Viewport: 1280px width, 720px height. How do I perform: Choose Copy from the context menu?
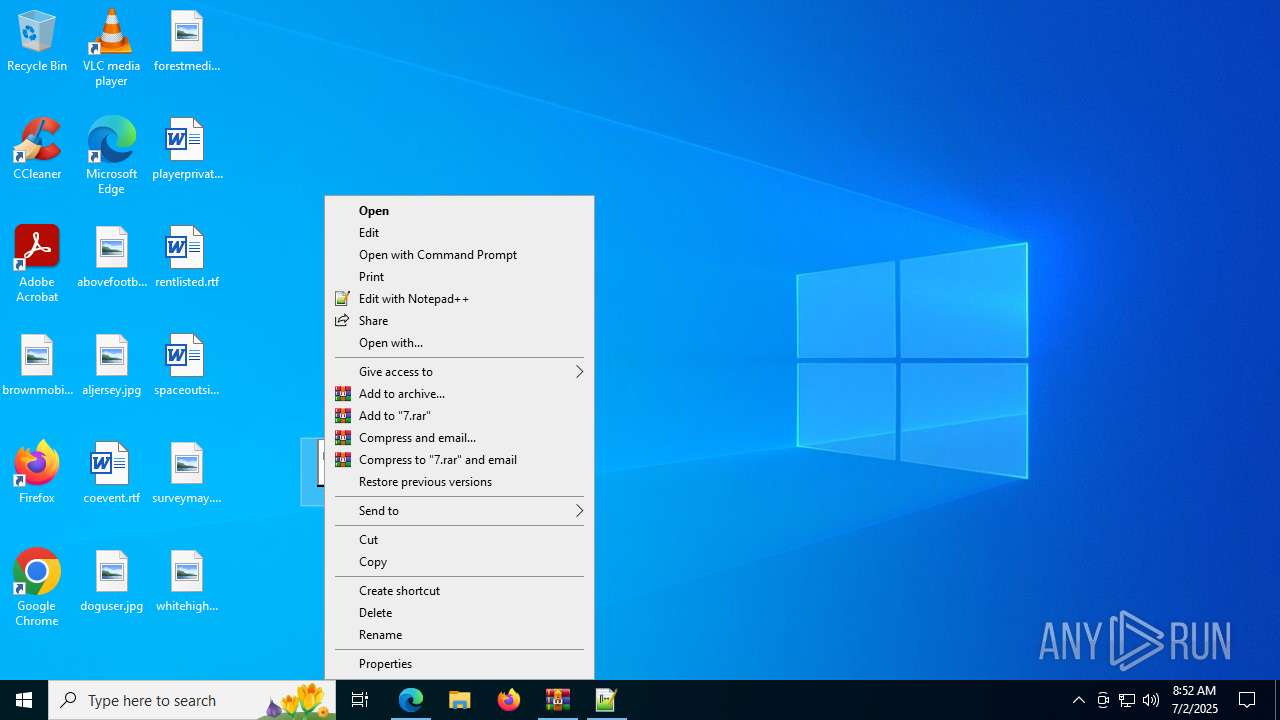pos(459,562)
